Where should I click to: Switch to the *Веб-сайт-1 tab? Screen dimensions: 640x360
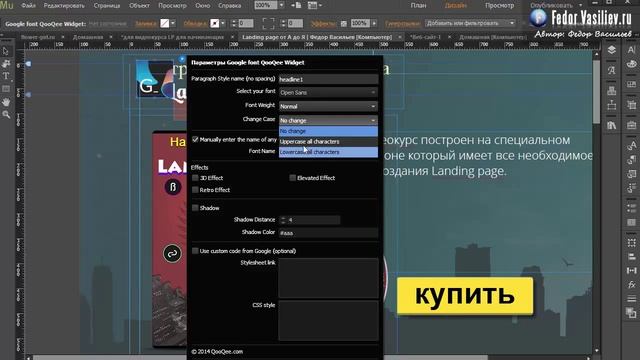[426, 37]
